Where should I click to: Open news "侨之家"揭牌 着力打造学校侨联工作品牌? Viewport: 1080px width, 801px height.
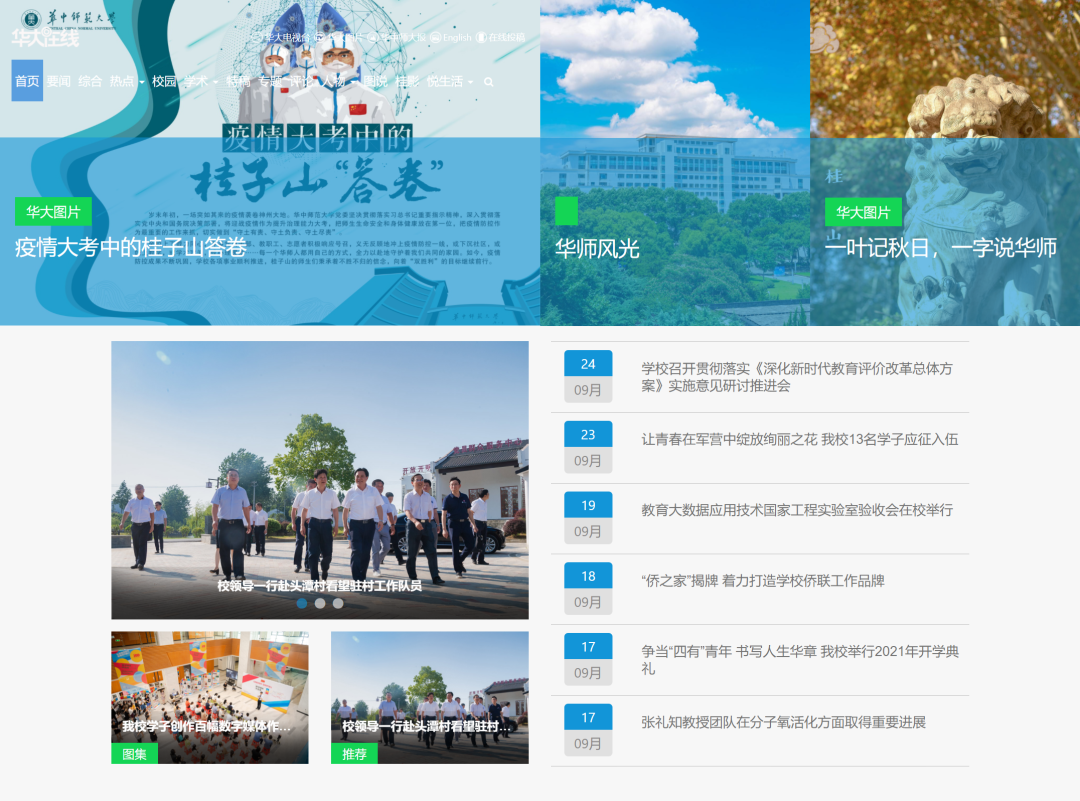pos(762,581)
